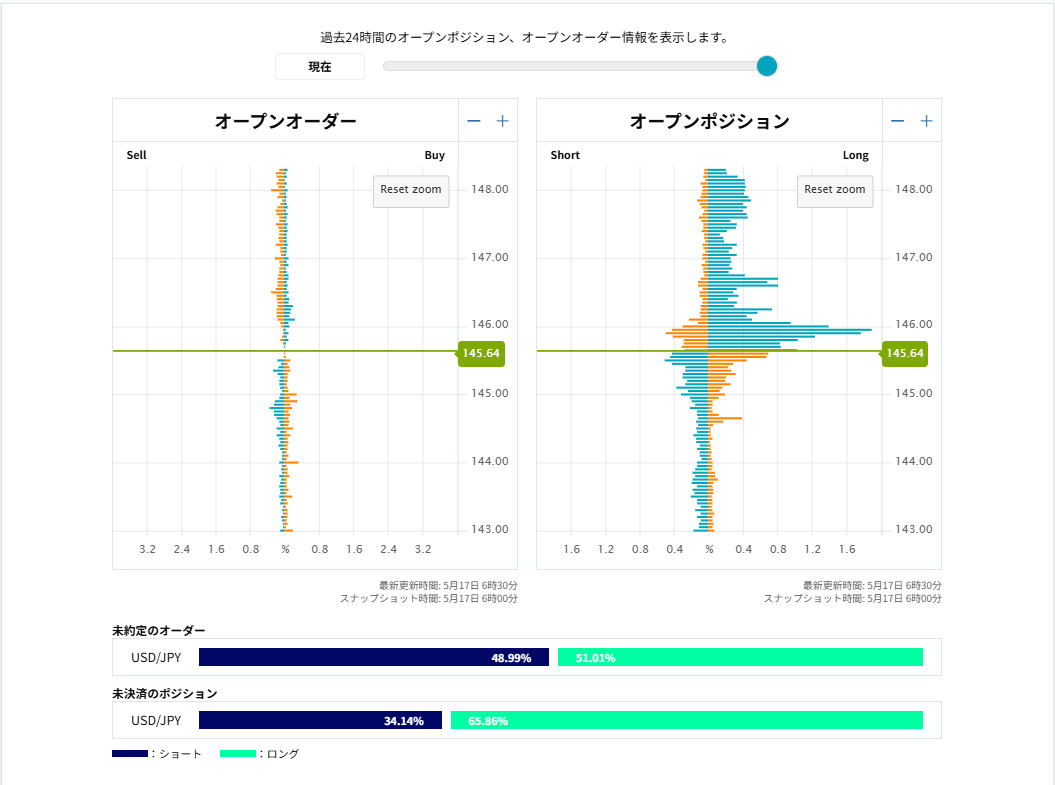Click the 34.14% short bar for open positions
The image size is (1055, 785).
(x=320, y=720)
